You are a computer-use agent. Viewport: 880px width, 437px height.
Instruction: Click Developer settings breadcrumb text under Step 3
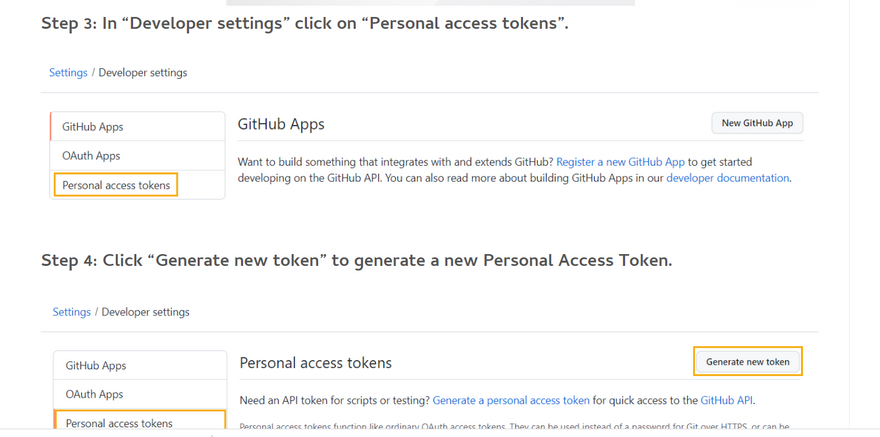pos(143,73)
